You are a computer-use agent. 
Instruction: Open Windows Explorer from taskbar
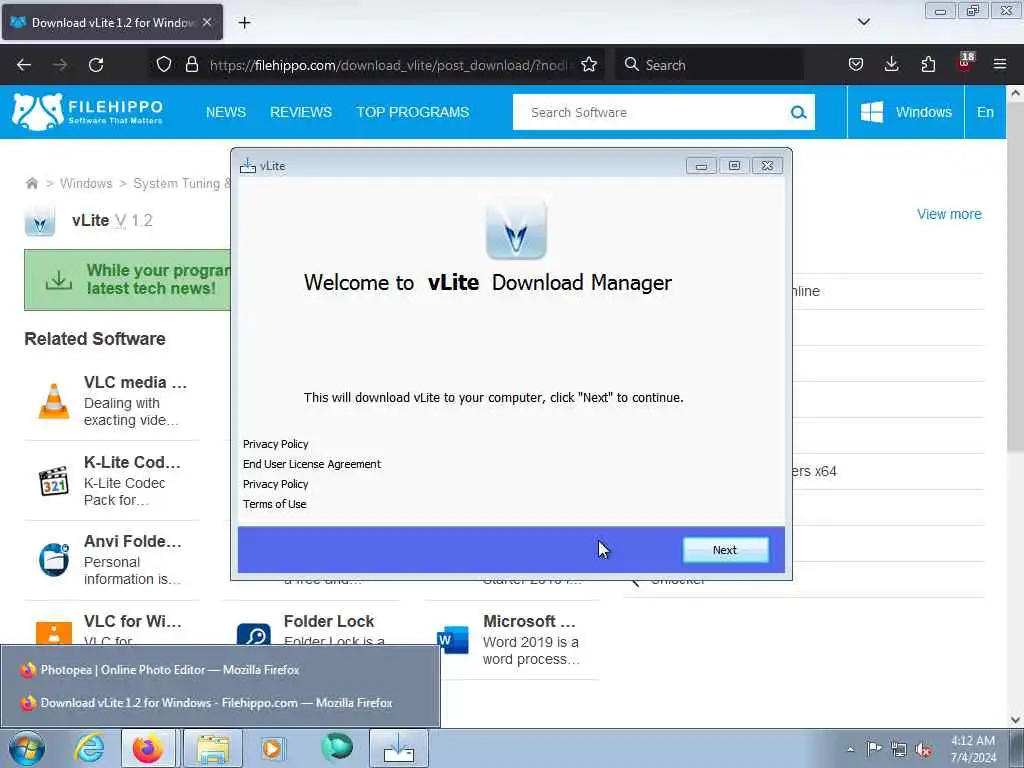click(213, 748)
